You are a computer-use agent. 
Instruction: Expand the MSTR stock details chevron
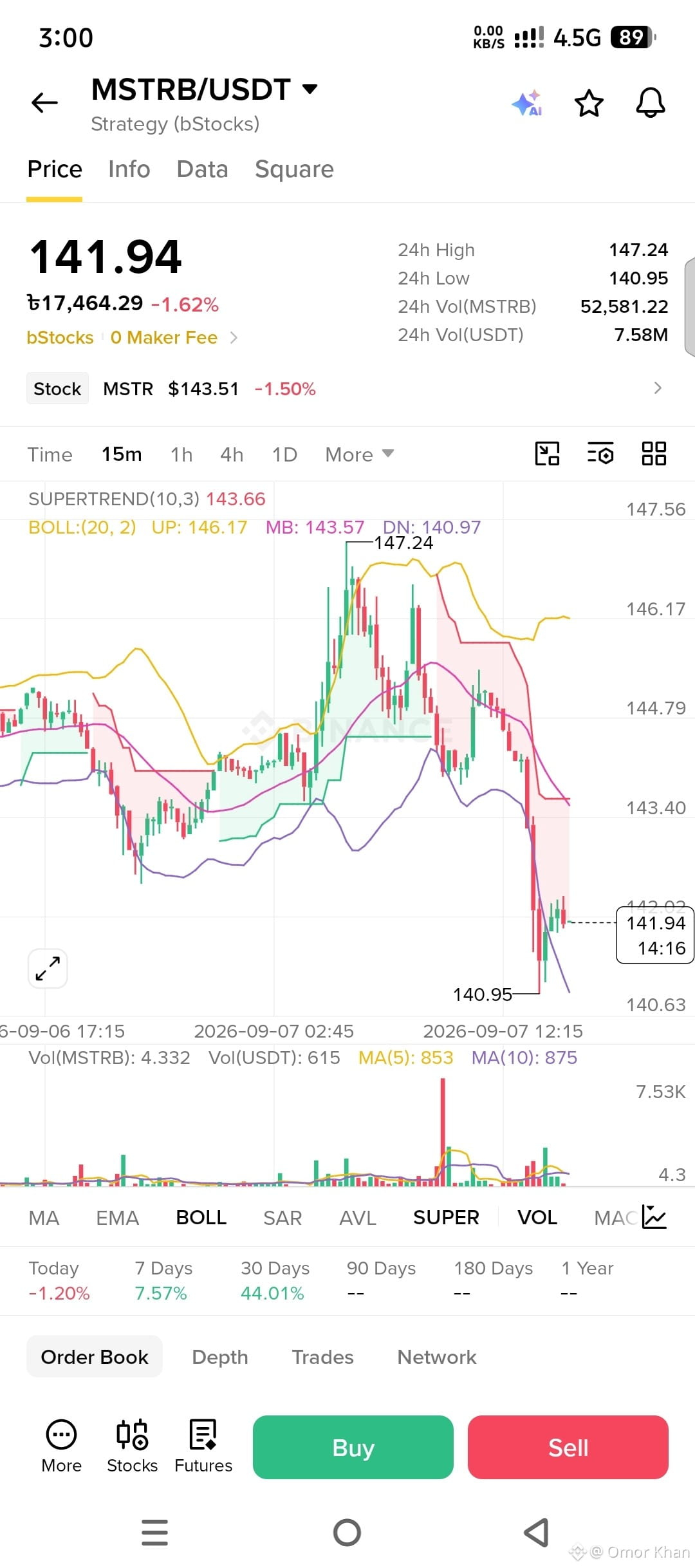[658, 388]
